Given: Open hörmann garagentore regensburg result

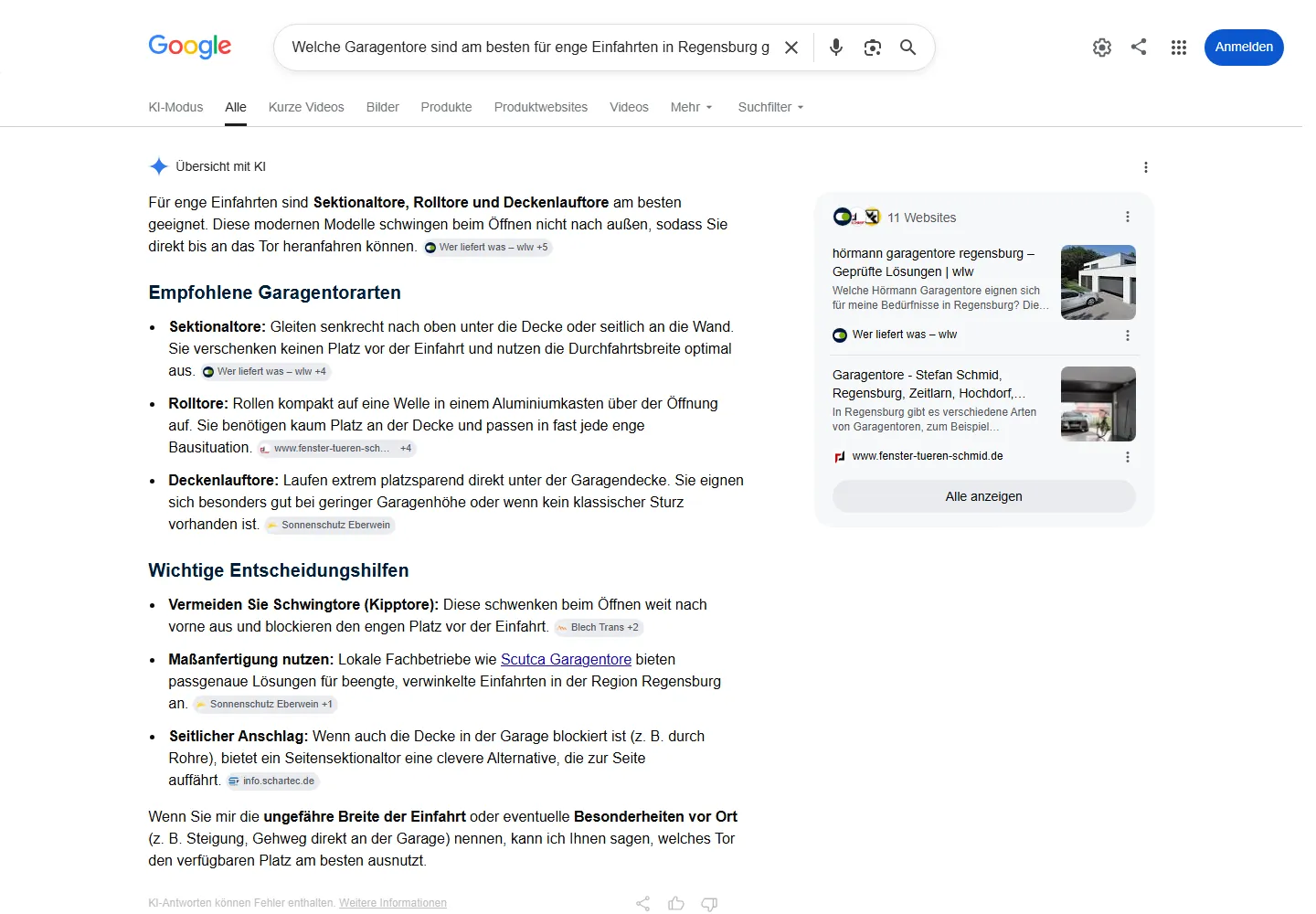Looking at the screenshot, I should [933, 262].
